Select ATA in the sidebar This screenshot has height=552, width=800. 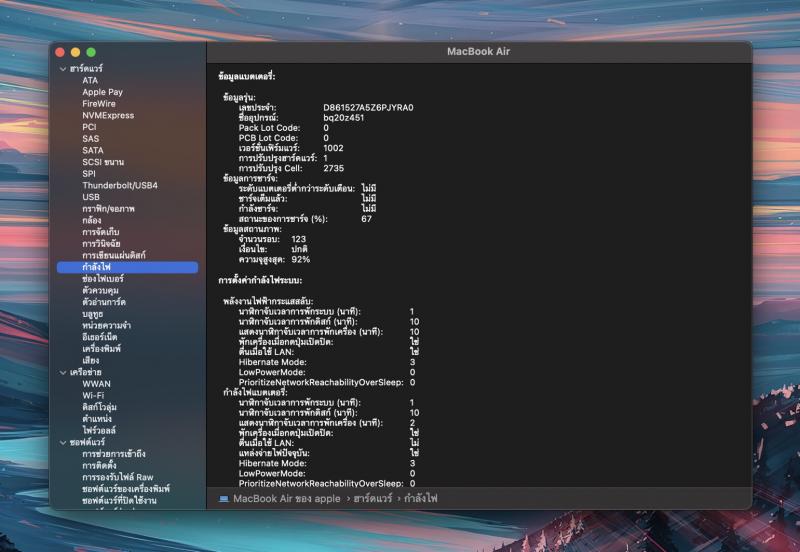point(90,80)
